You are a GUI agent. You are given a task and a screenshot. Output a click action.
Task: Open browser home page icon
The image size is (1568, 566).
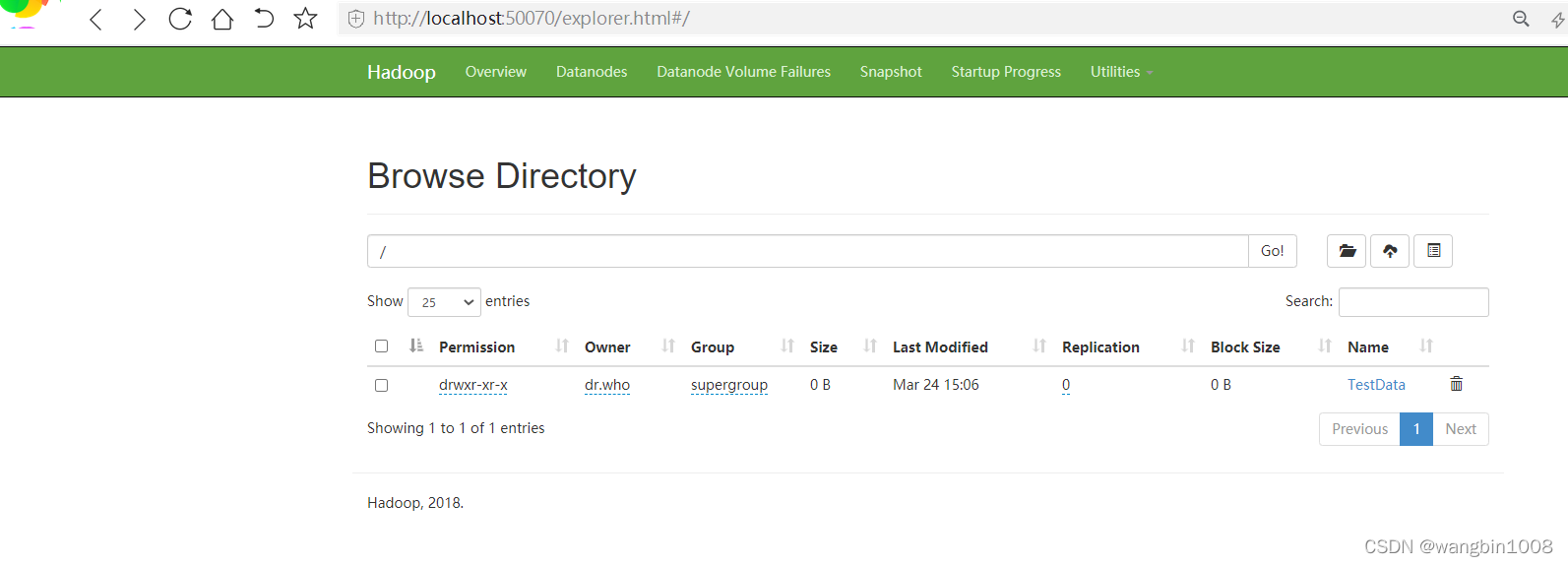tap(222, 19)
